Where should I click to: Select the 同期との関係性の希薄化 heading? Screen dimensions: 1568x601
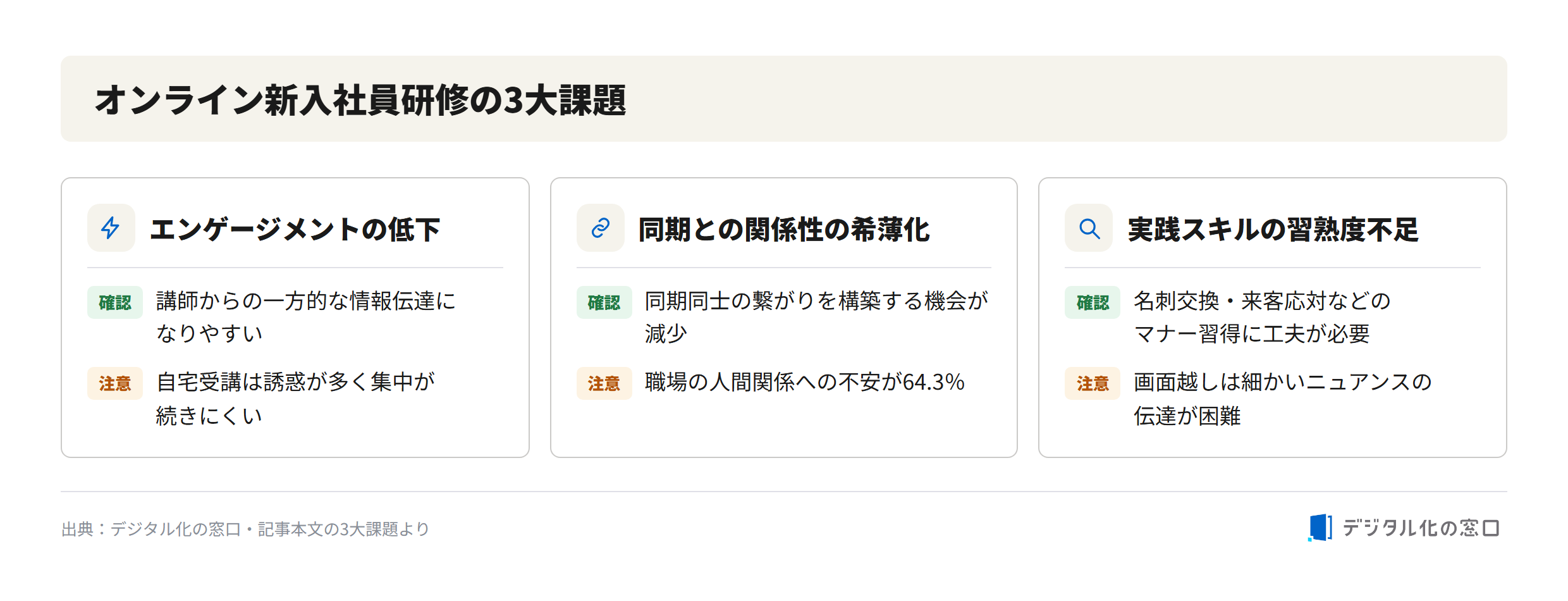[x=784, y=229]
